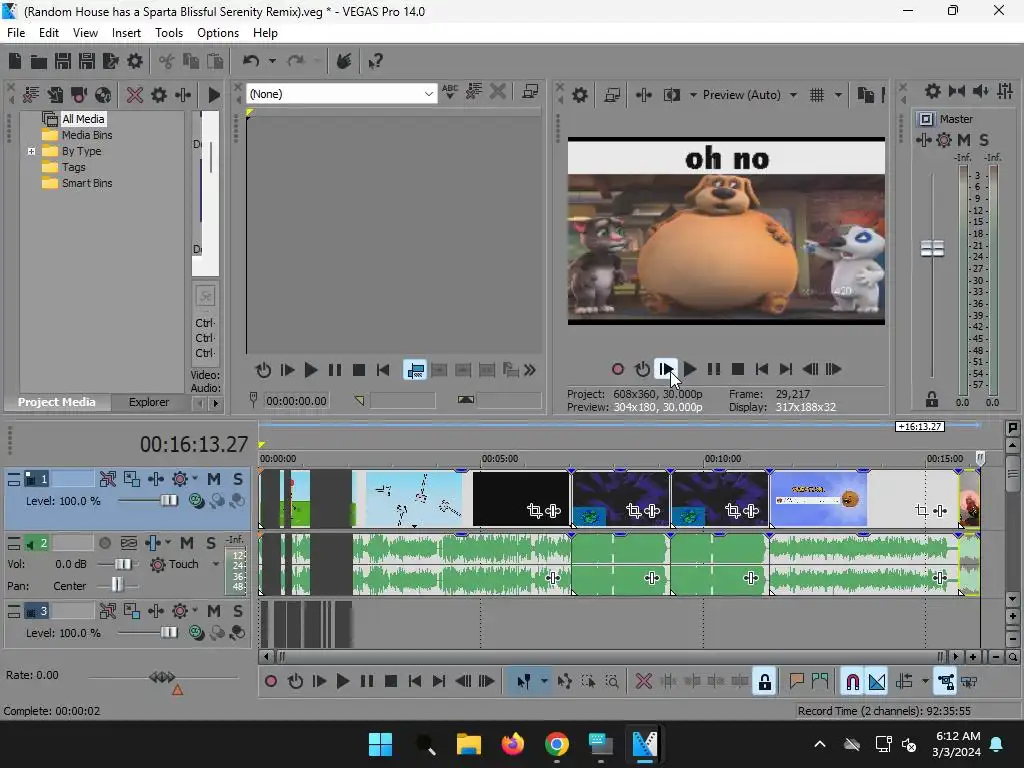Select the Project Media tab
The height and width of the screenshot is (768, 1024).
click(x=57, y=402)
